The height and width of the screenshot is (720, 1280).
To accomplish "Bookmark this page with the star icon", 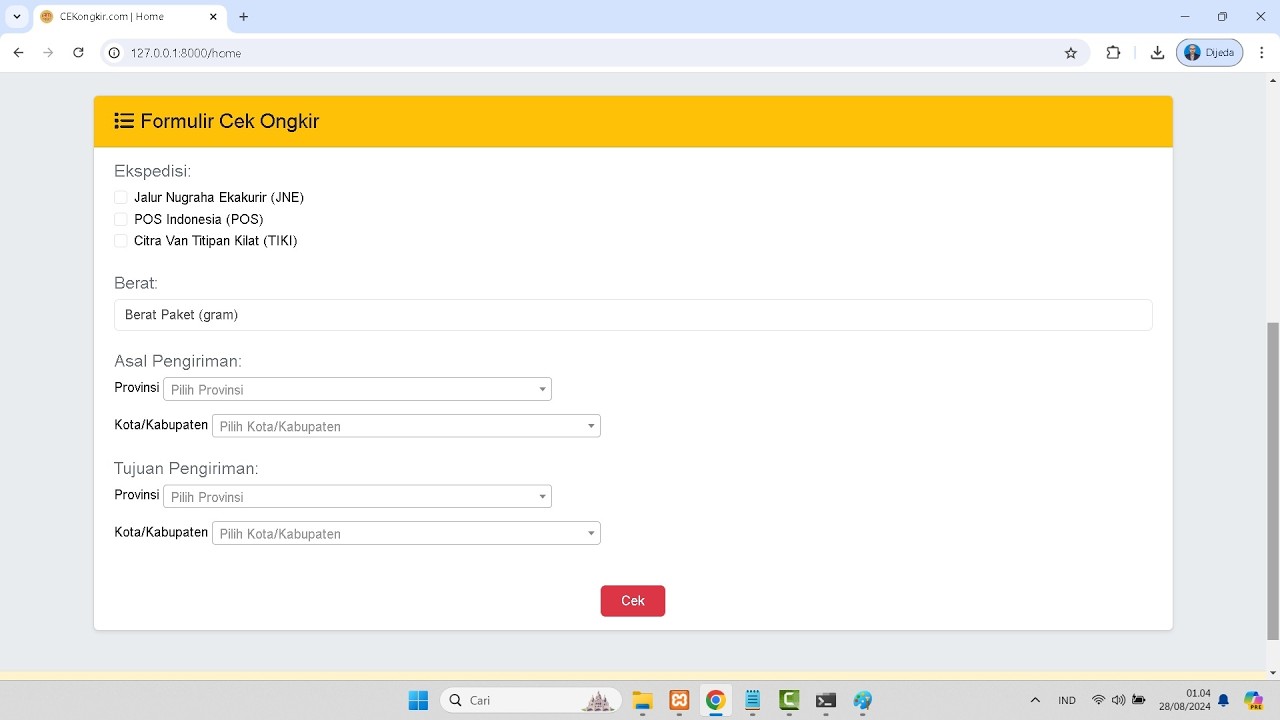I will [x=1071, y=53].
